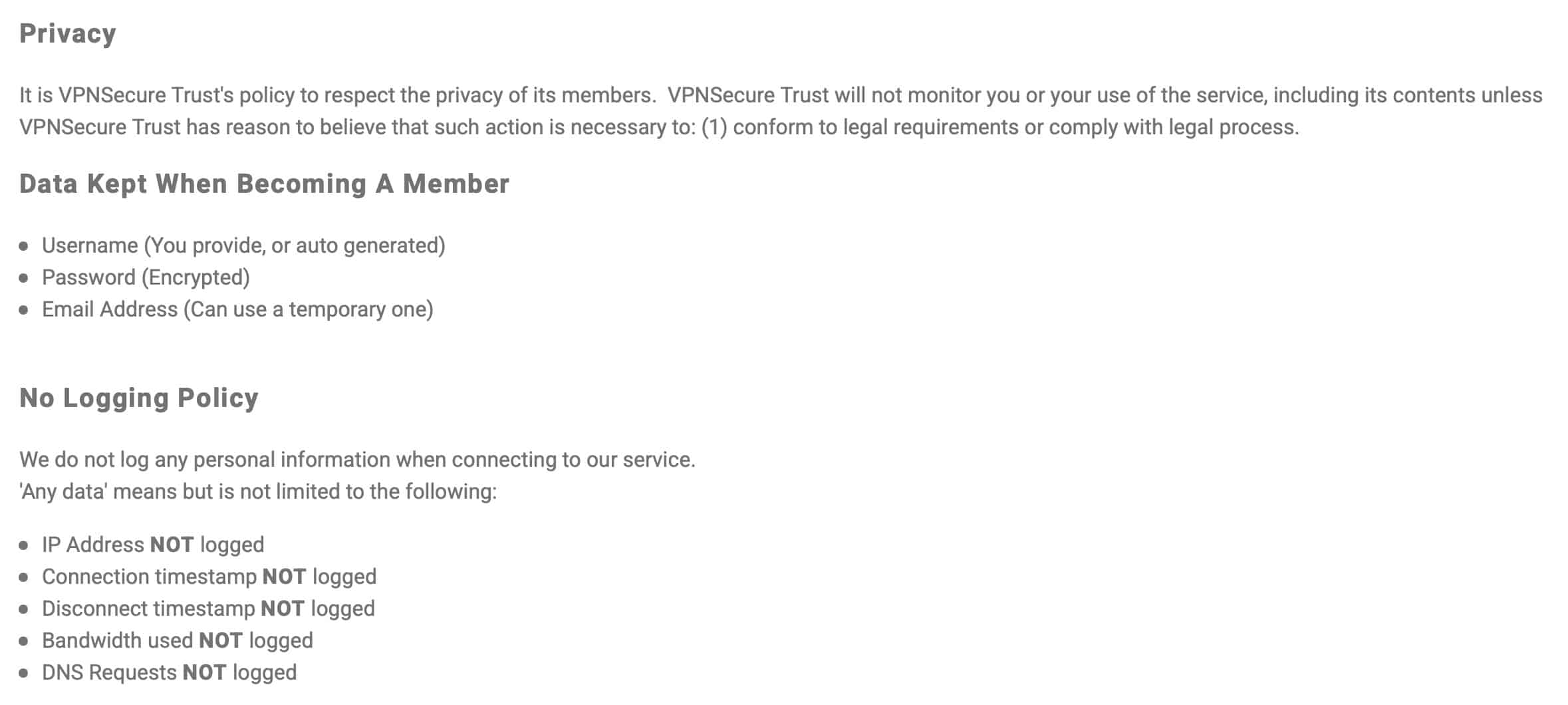
Task: Click the IP Address NOT logged item
Action: (153, 545)
